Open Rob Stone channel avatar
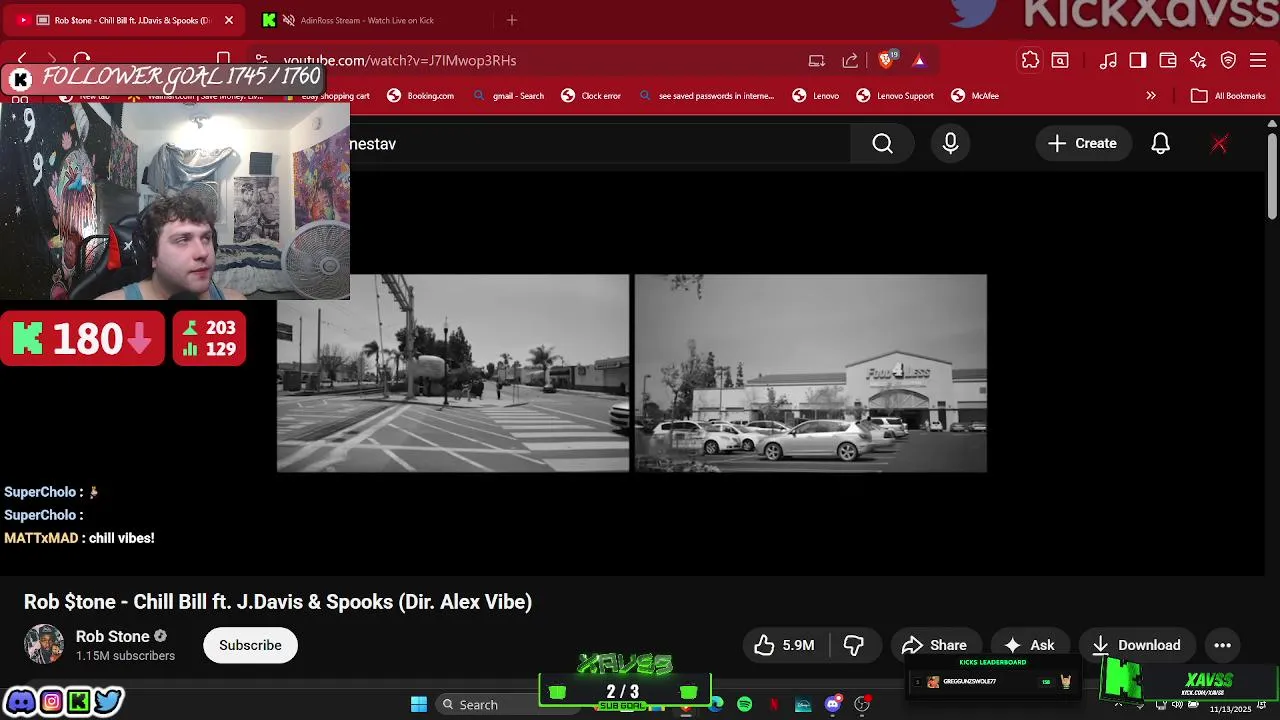The height and width of the screenshot is (720, 1280). (44, 645)
